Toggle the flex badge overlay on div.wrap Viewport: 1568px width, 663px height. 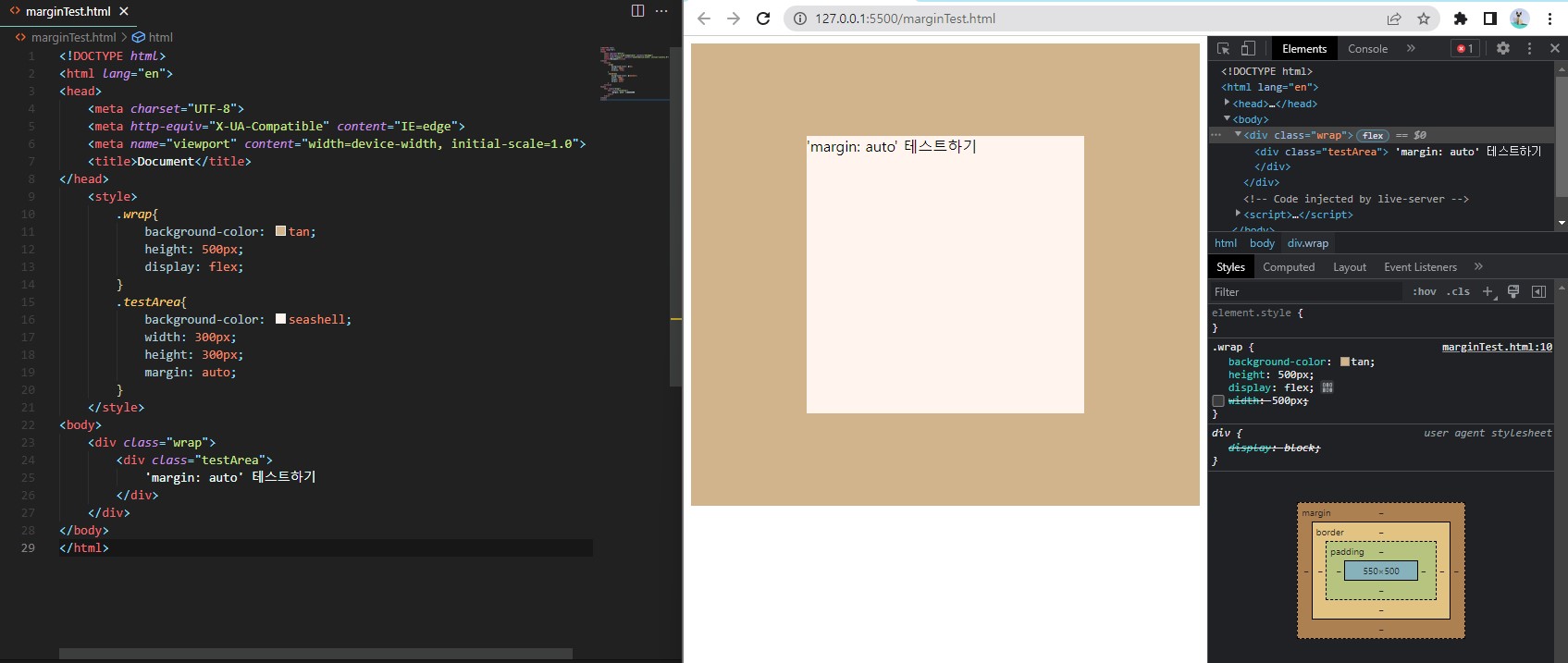coord(1373,135)
